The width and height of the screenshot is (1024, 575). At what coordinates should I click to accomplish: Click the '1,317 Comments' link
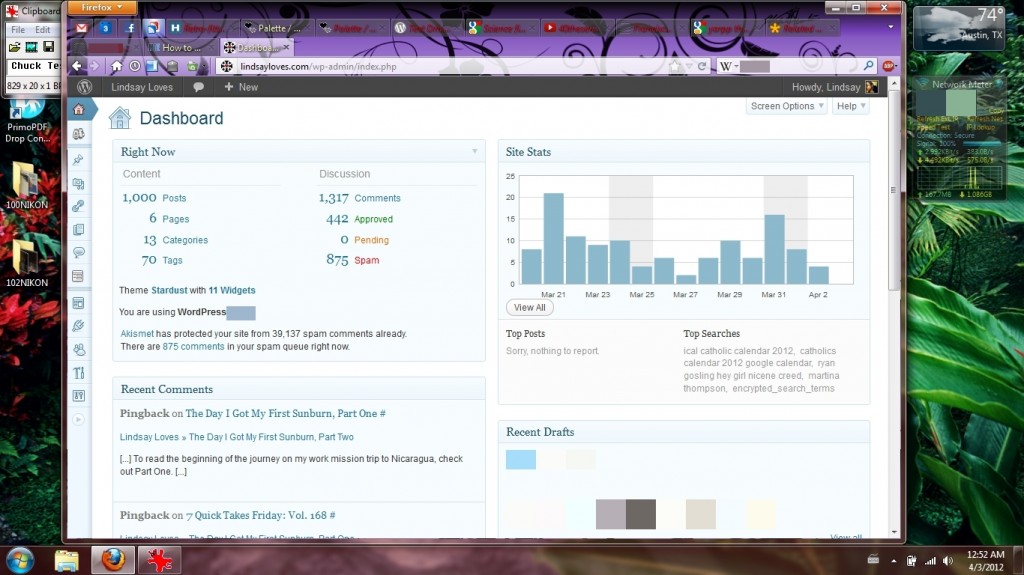tap(359, 197)
